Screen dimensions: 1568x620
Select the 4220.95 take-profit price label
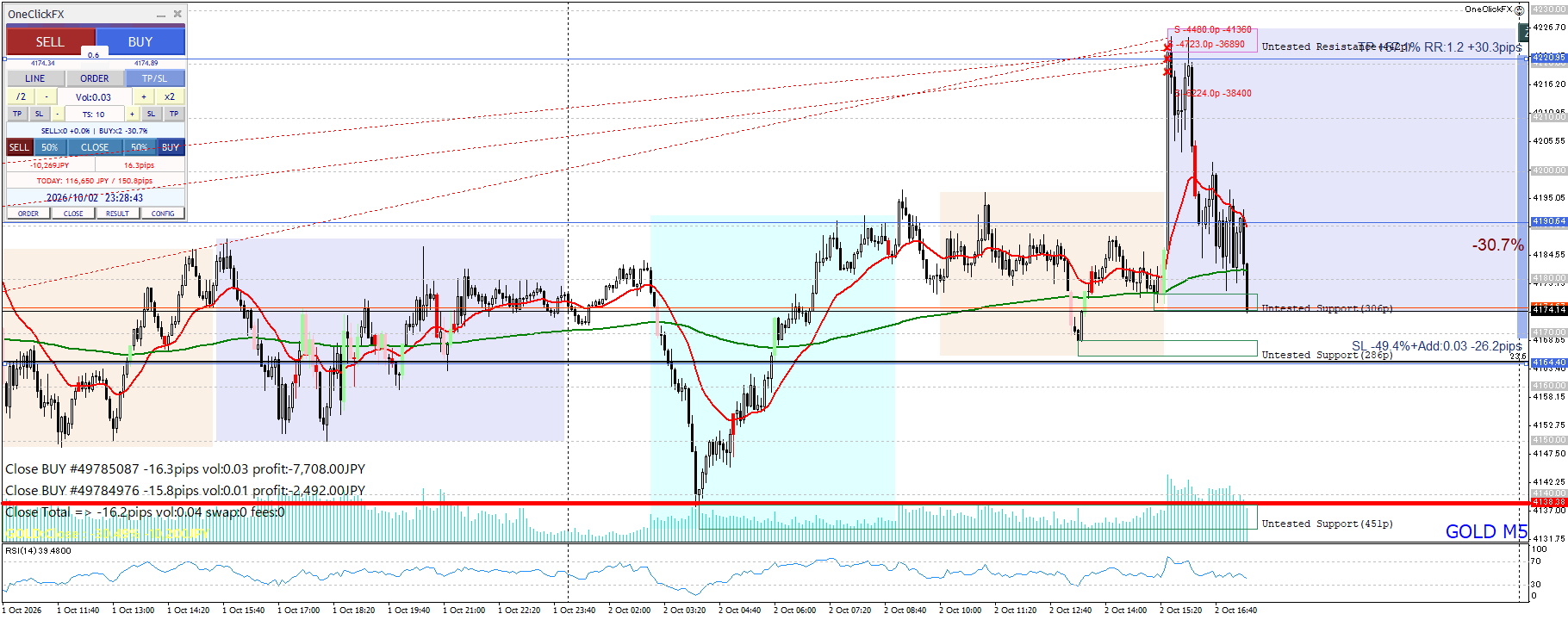point(1548,58)
